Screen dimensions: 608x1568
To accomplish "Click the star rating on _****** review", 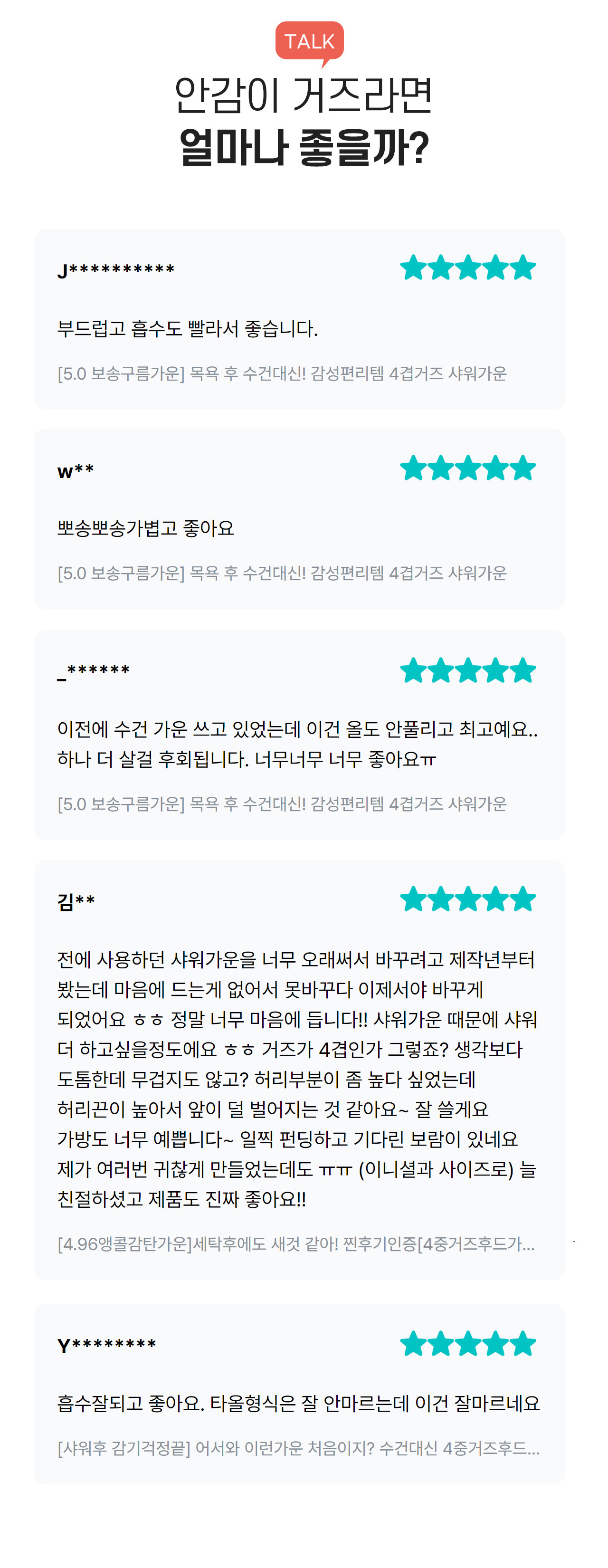I will (467, 671).
